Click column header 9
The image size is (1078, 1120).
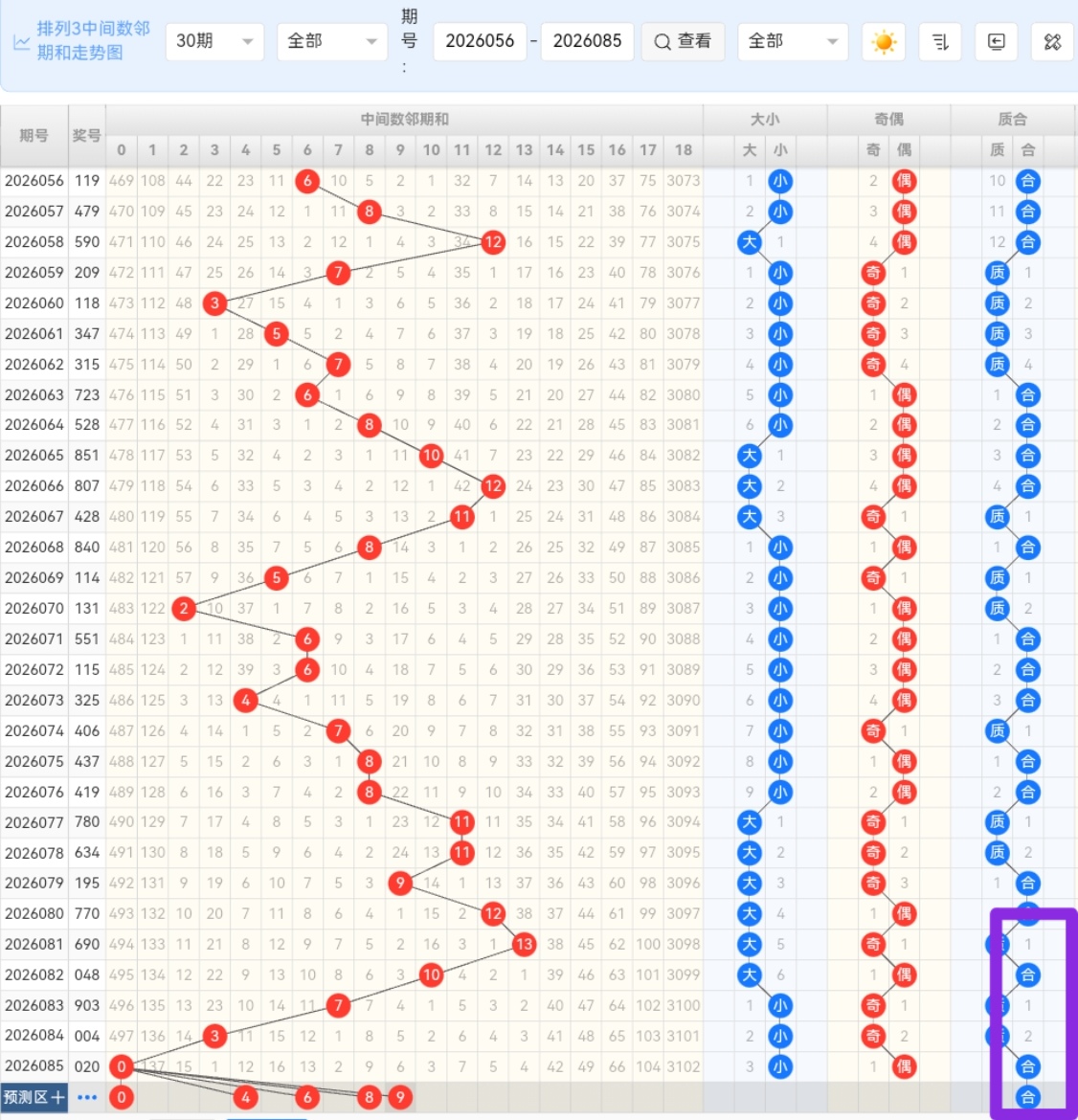point(400,150)
